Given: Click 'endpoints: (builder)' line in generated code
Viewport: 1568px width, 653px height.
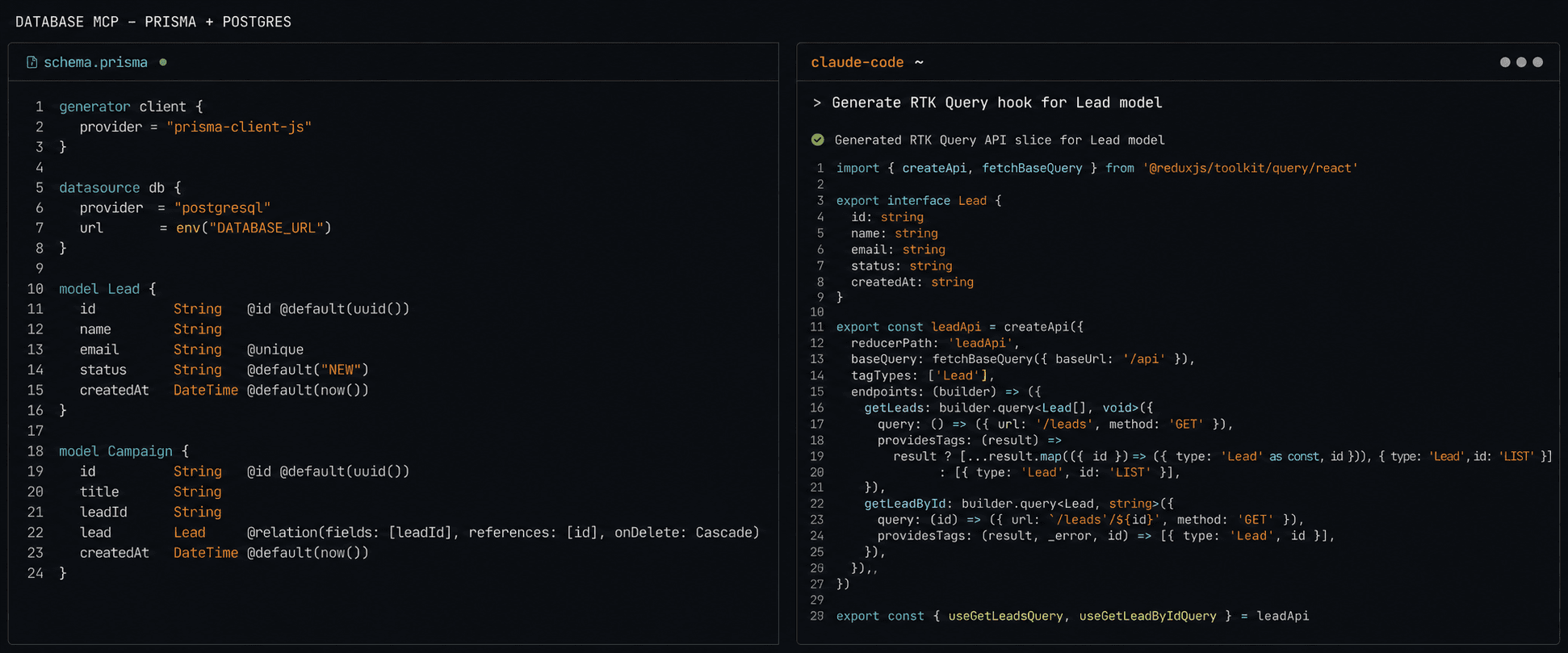Looking at the screenshot, I should (946, 391).
